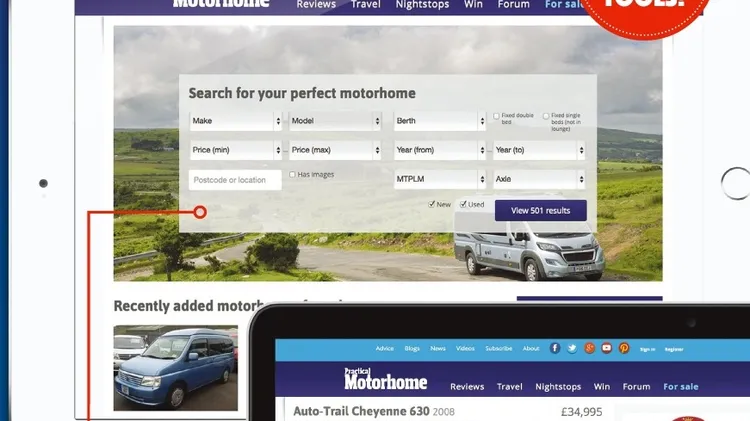Image resolution: width=750 pixels, height=421 pixels.
Task: Expand the Year (to) dropdown
Action: (539, 150)
